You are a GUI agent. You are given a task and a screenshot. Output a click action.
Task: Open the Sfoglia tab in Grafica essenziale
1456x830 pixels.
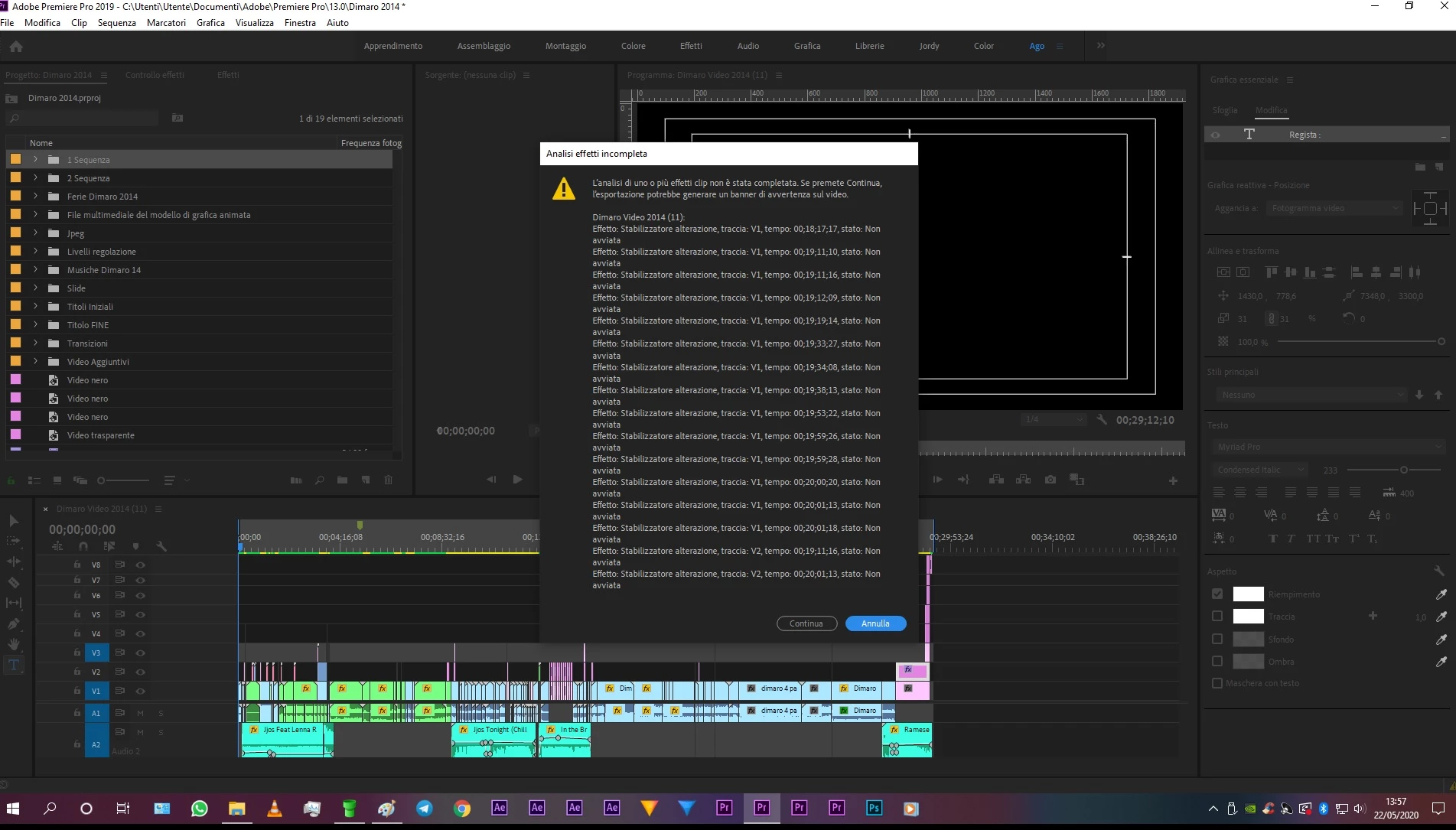[x=1224, y=110]
